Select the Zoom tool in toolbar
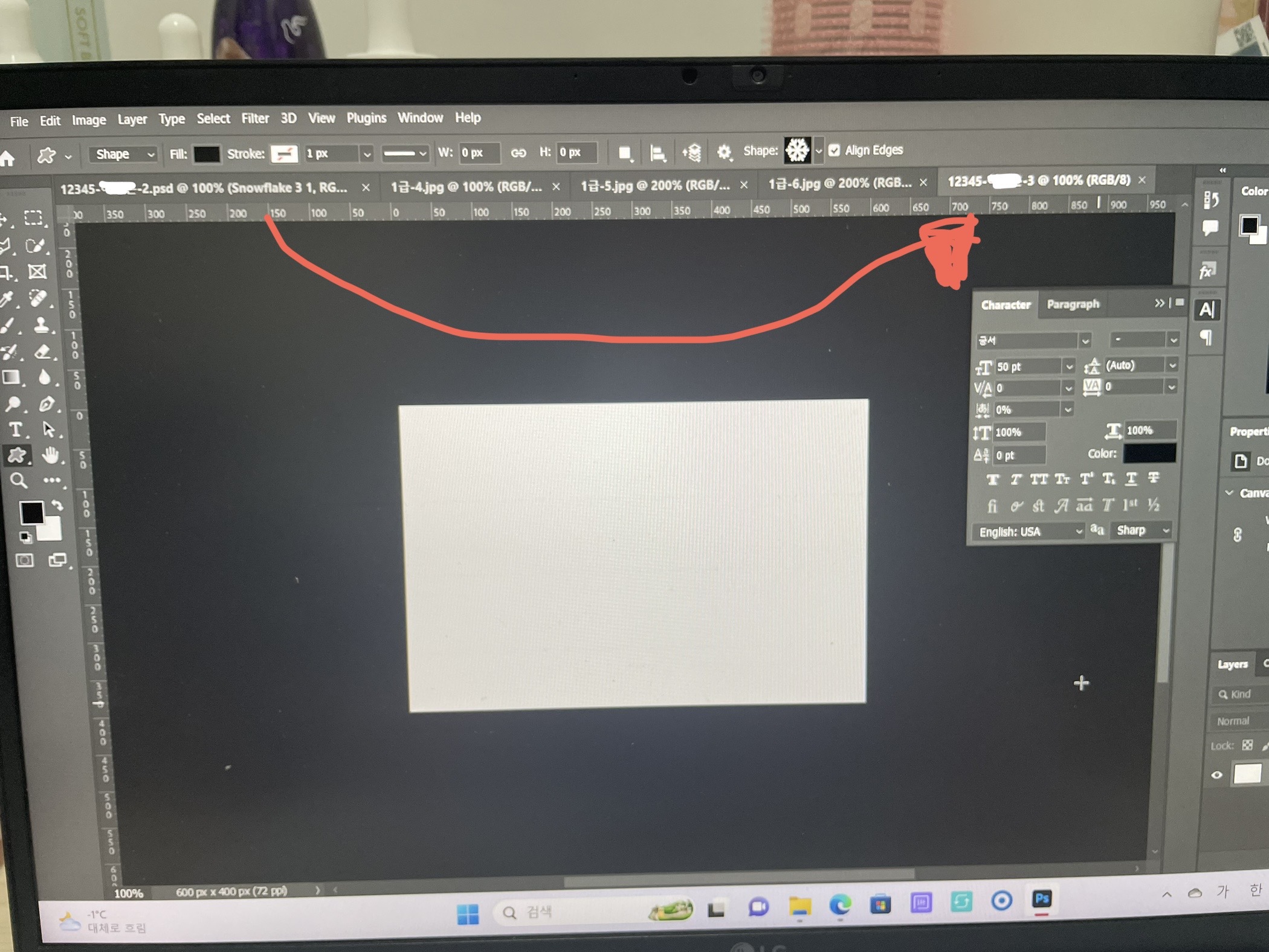Screen dimensions: 1269x952 coord(18,481)
